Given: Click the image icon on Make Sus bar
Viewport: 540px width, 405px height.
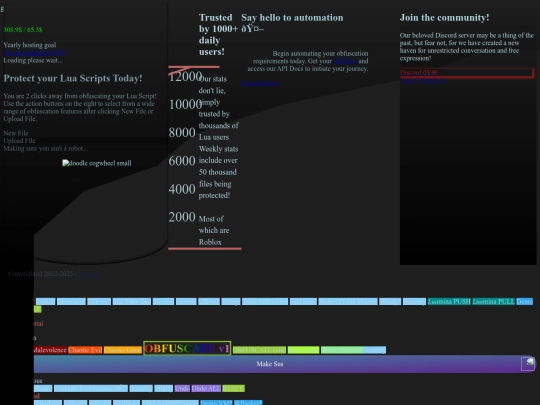Looking at the screenshot, I should [x=528, y=364].
